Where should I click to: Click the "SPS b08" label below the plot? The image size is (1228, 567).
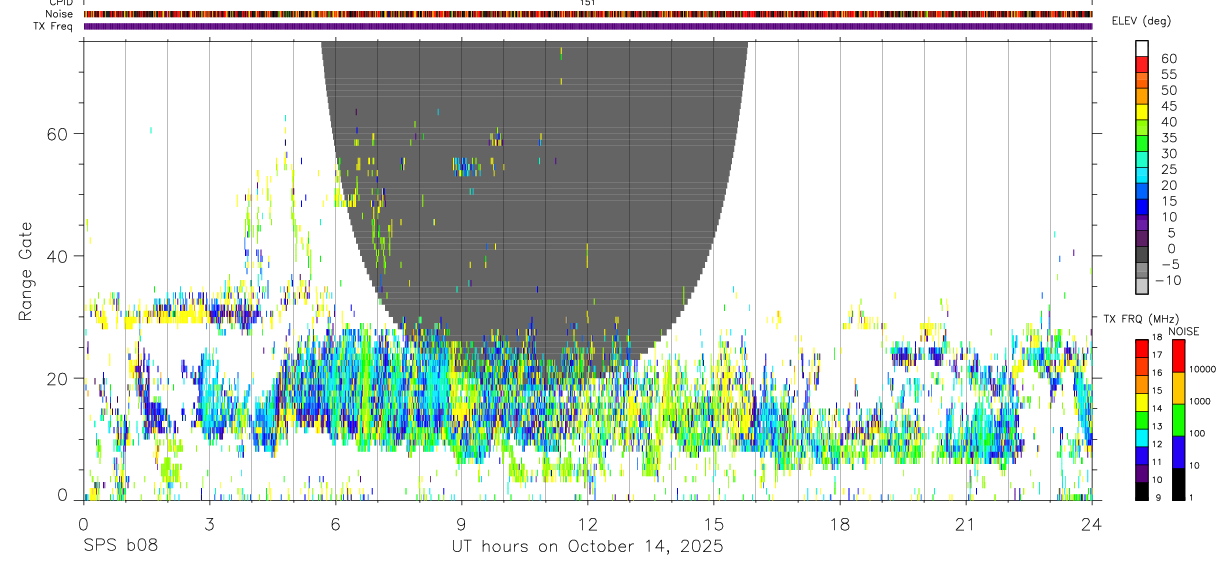pos(120,546)
